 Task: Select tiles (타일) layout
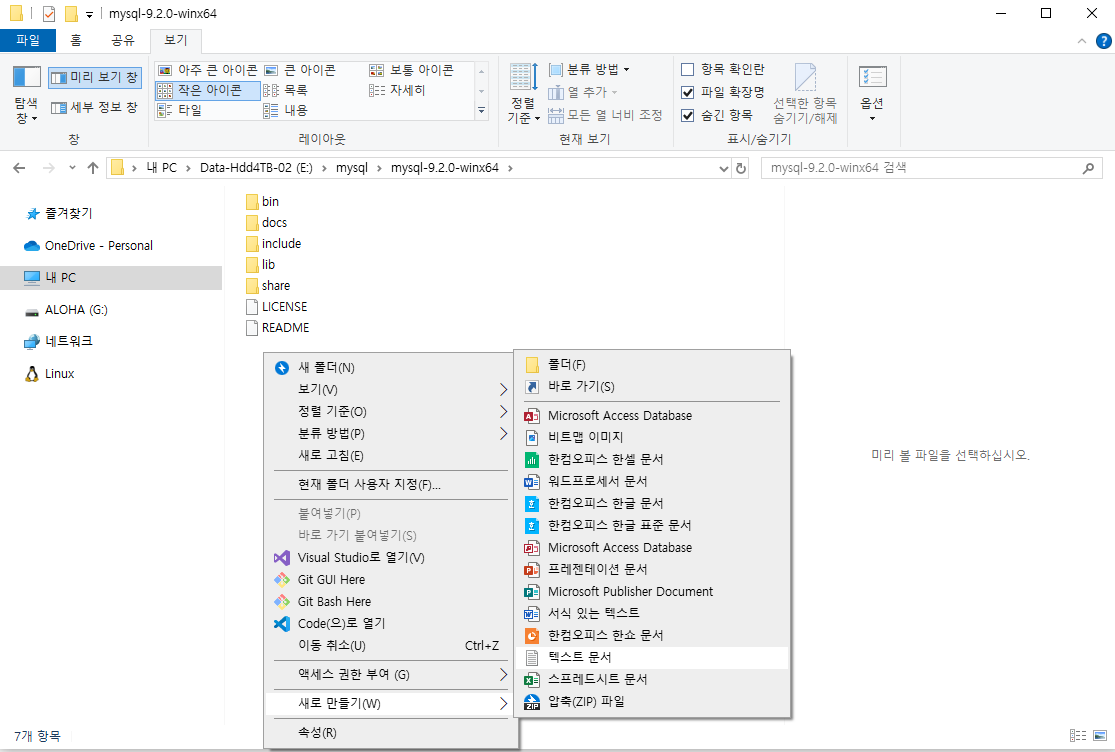(180, 110)
